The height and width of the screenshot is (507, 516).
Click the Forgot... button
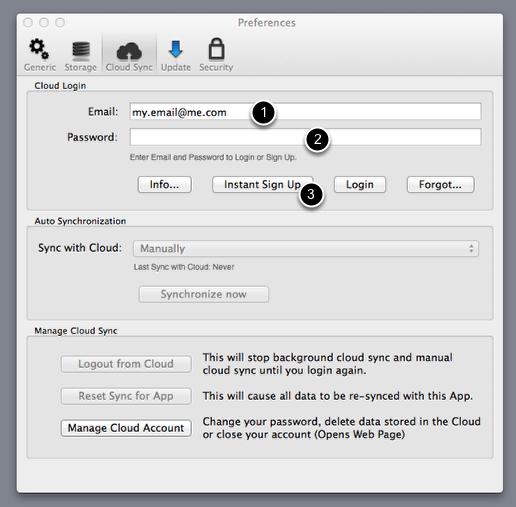440,184
